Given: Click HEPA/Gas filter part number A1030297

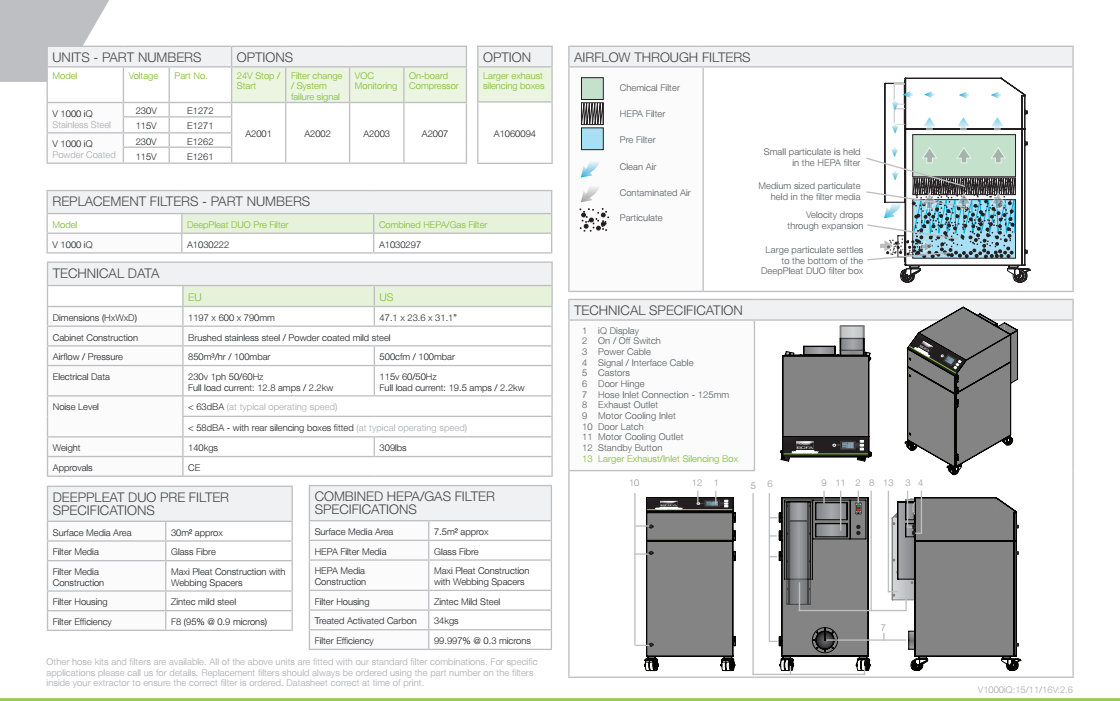Looking at the screenshot, I should coord(400,244).
